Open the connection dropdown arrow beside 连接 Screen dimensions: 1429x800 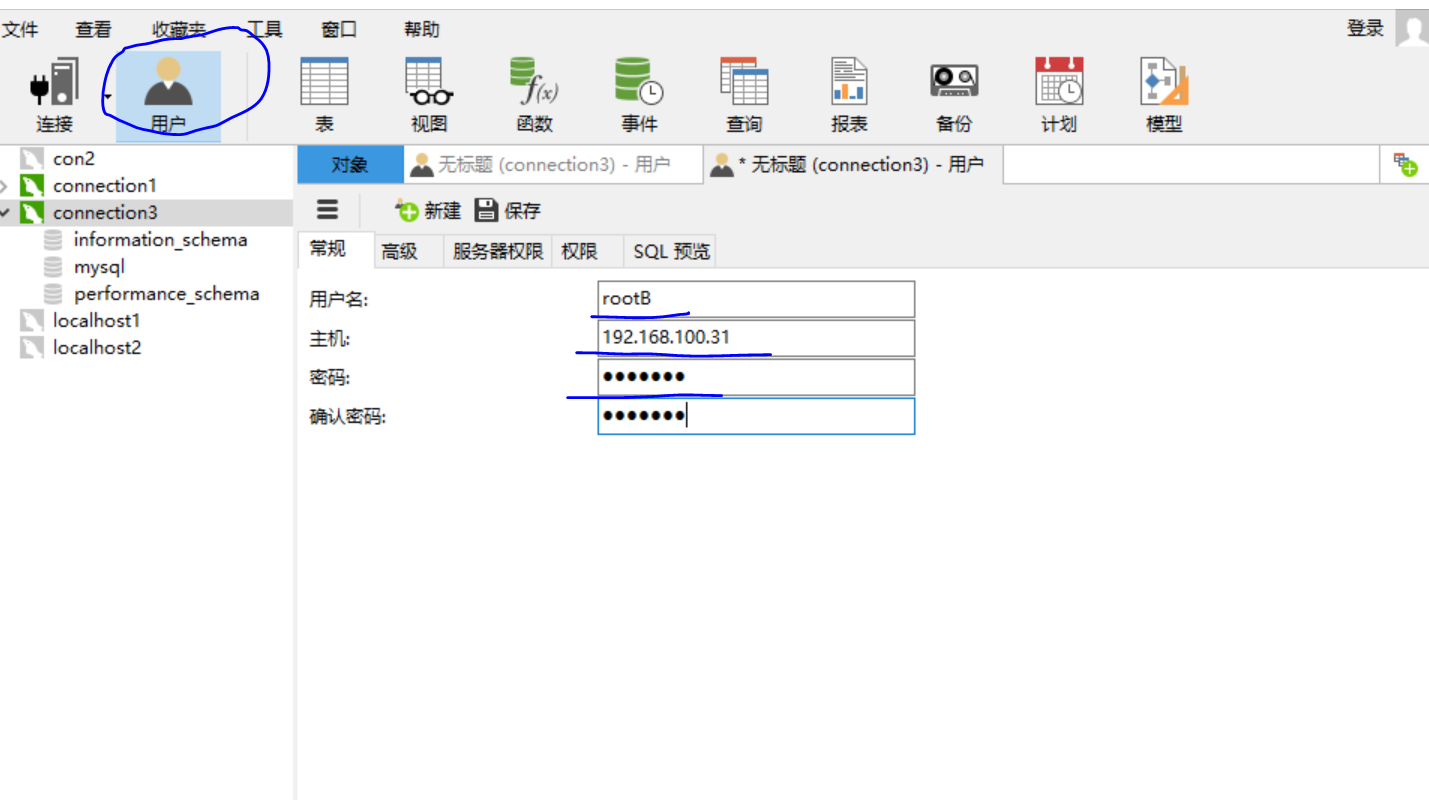[x=108, y=97]
